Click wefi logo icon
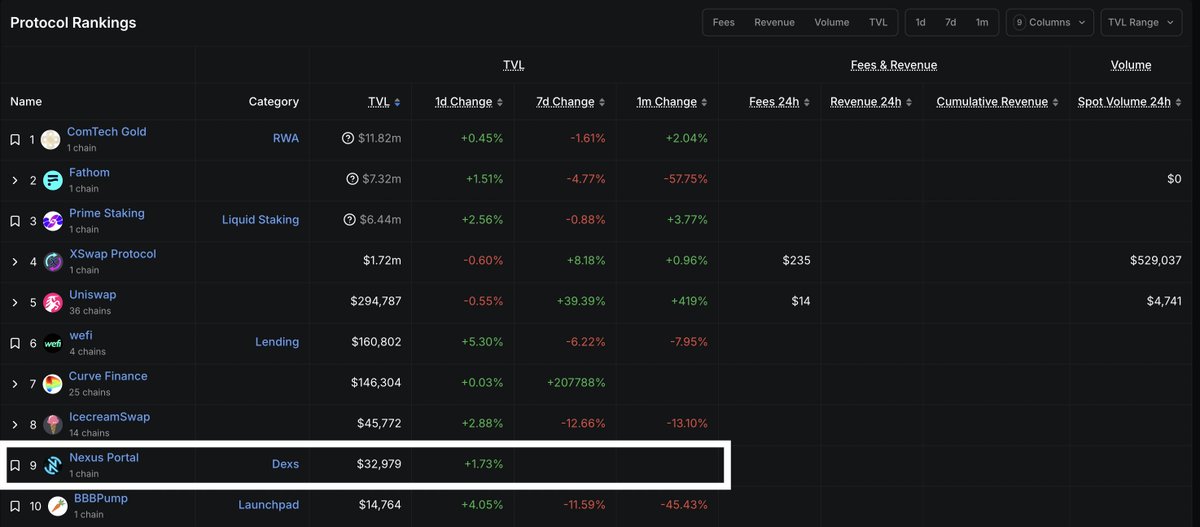This screenshot has height=527, width=1200. coord(52,343)
